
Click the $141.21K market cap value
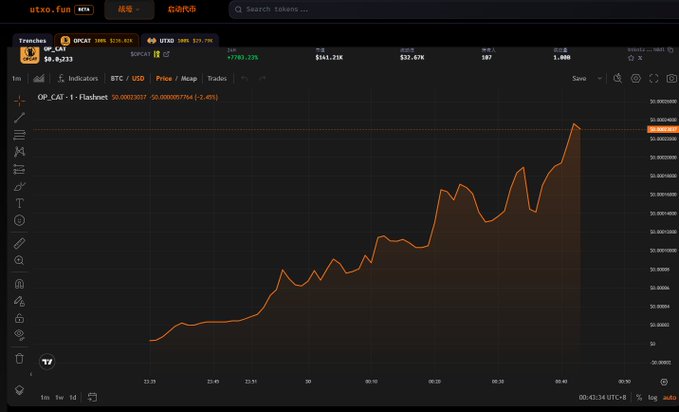click(329, 57)
